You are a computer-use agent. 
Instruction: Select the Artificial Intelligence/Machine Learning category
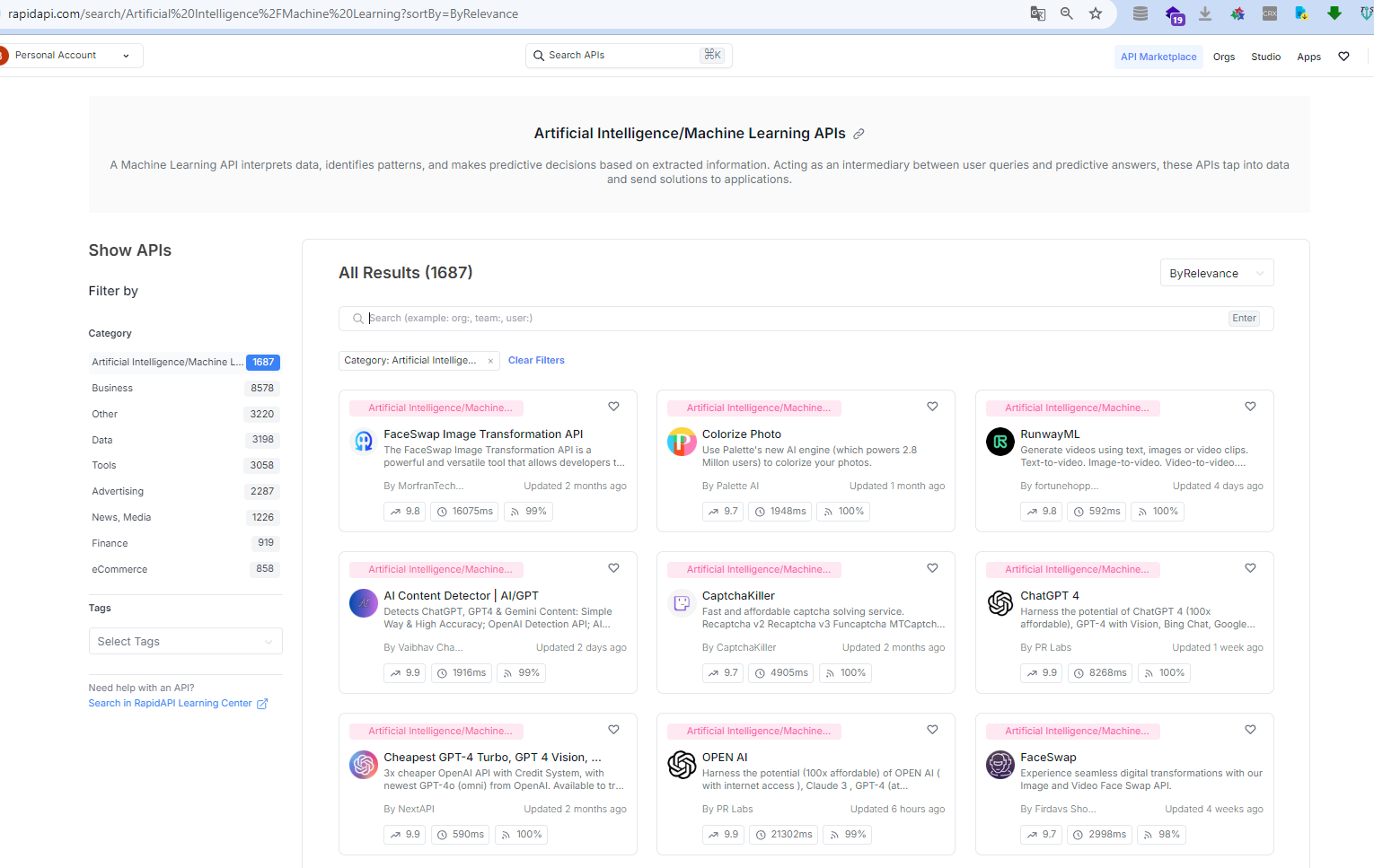tap(185, 363)
